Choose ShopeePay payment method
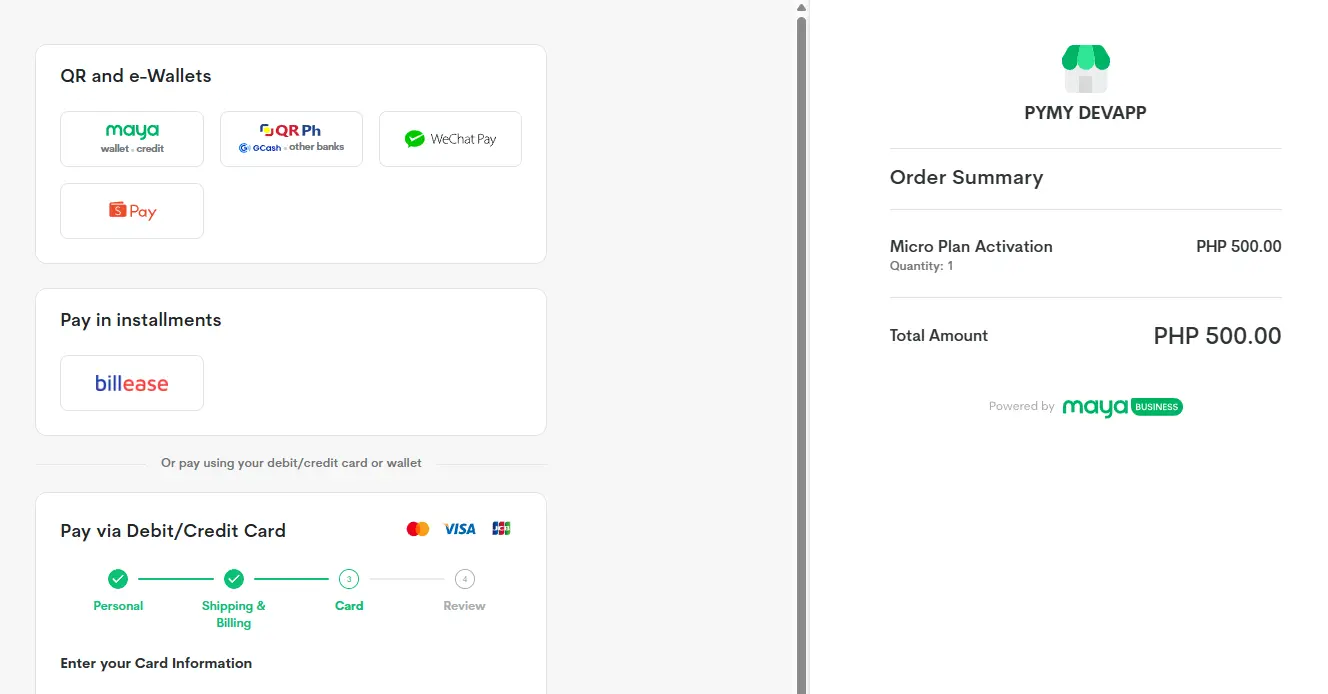Viewport: 1328px width, 694px height. (132, 211)
